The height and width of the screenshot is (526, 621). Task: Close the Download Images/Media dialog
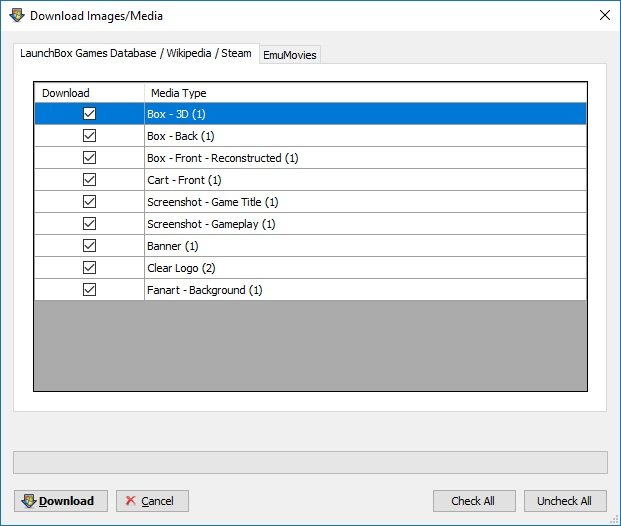pos(604,15)
